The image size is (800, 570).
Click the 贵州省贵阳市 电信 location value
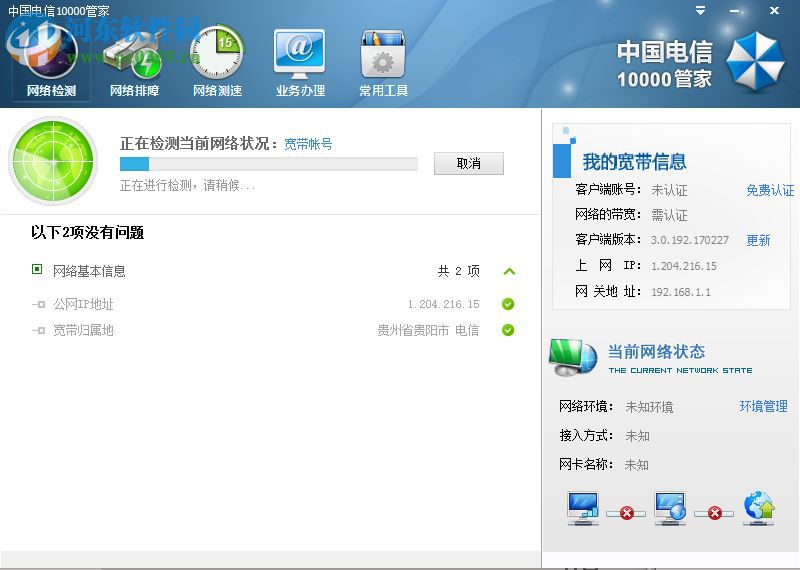(428, 330)
